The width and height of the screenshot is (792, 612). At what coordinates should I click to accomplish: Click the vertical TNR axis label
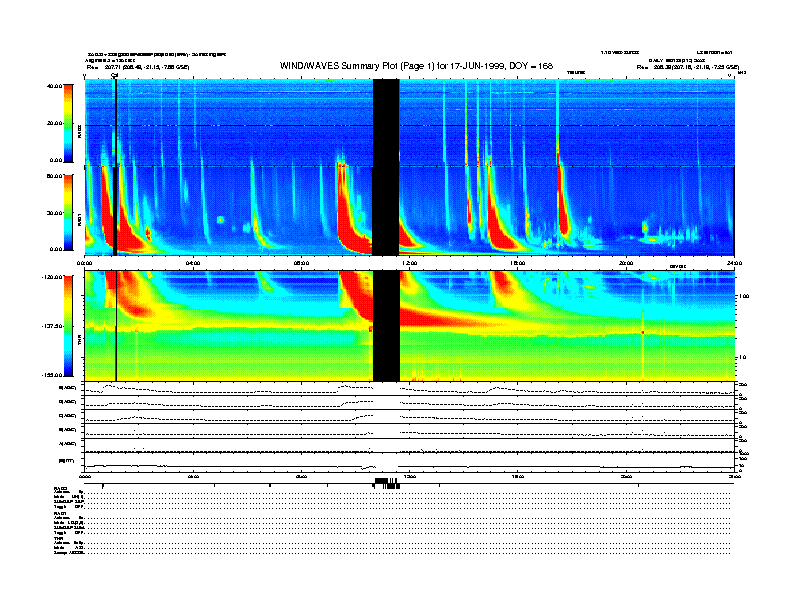click(x=79, y=342)
